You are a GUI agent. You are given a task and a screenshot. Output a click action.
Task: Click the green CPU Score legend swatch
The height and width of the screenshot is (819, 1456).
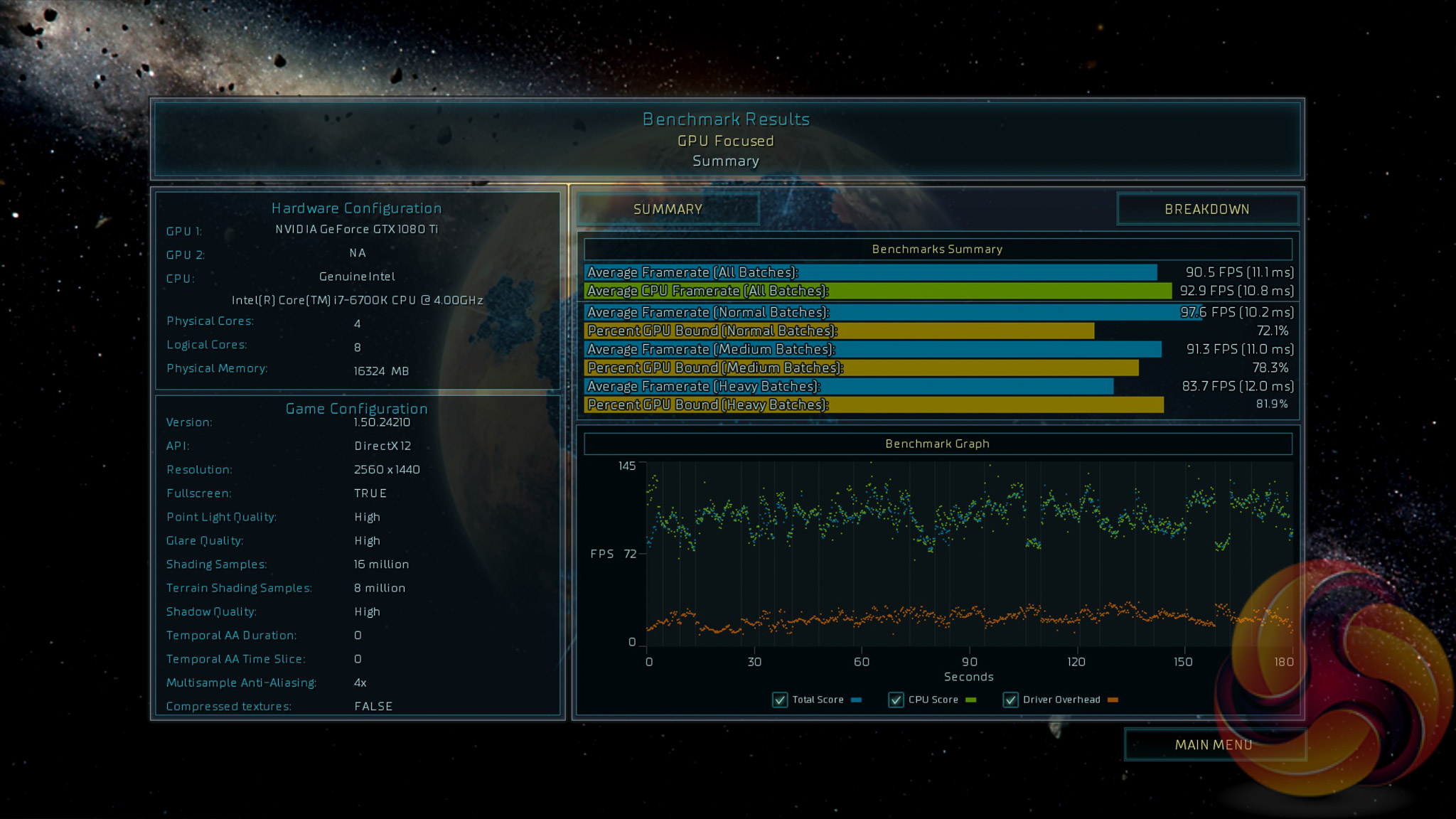coord(971,700)
